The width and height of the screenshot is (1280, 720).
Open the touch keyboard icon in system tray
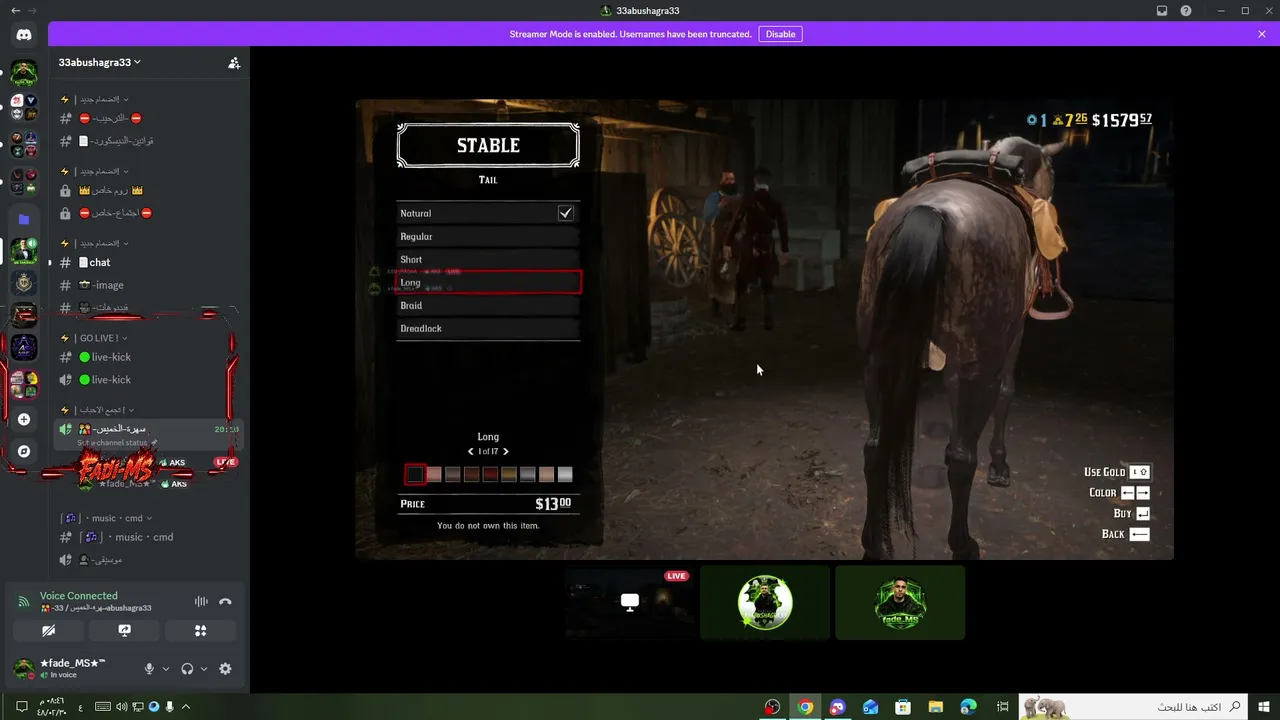point(103,707)
